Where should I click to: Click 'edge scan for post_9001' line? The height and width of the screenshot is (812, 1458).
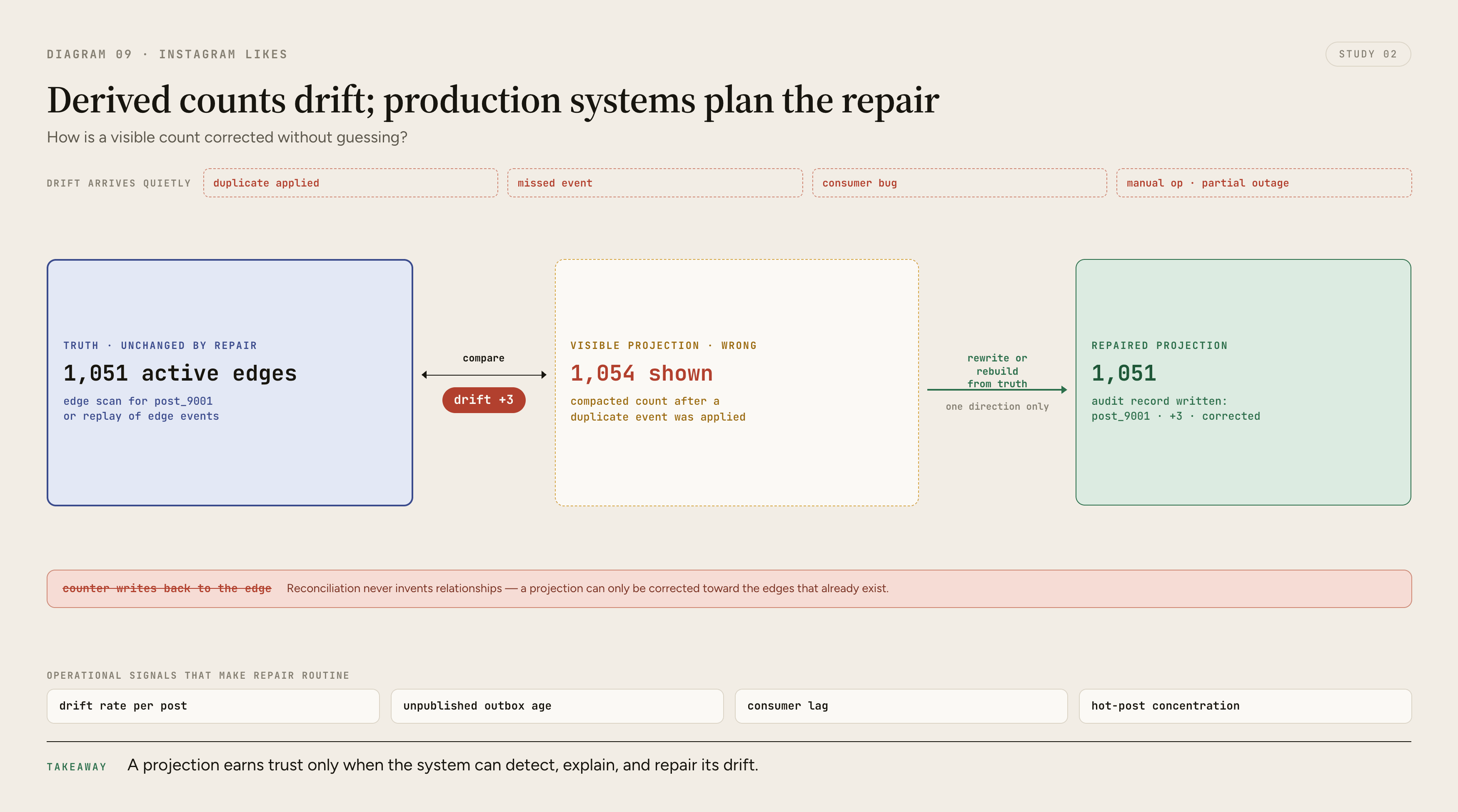(x=137, y=401)
